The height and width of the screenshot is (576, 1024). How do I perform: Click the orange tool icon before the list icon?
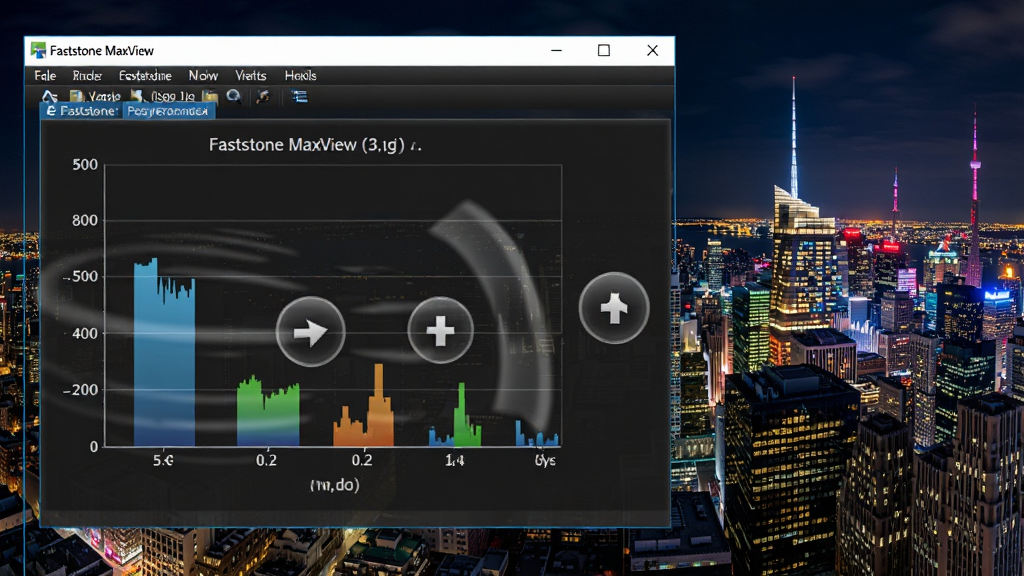pyautogui.click(x=263, y=97)
